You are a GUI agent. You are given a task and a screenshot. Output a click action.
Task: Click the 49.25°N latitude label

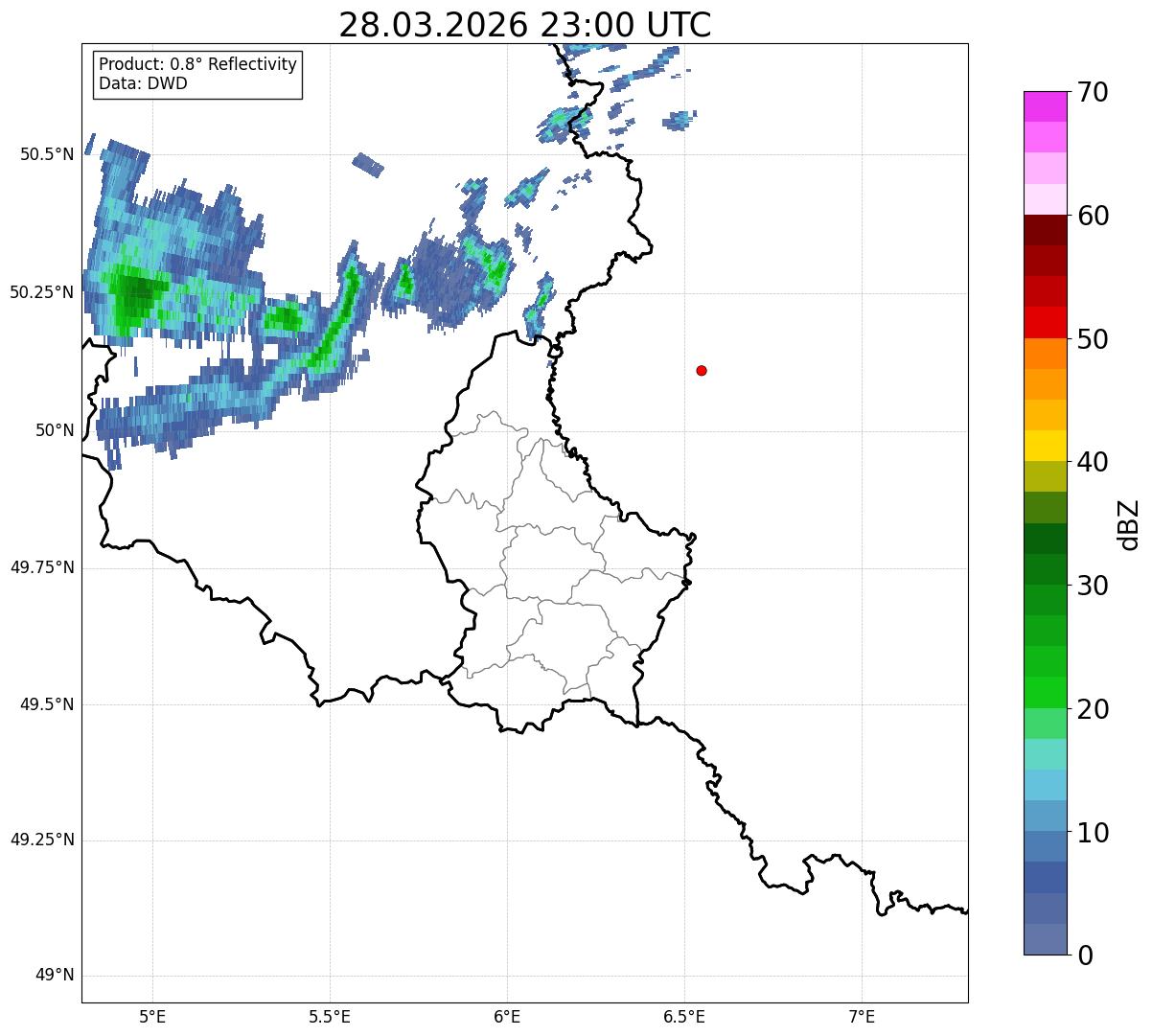coord(42,840)
